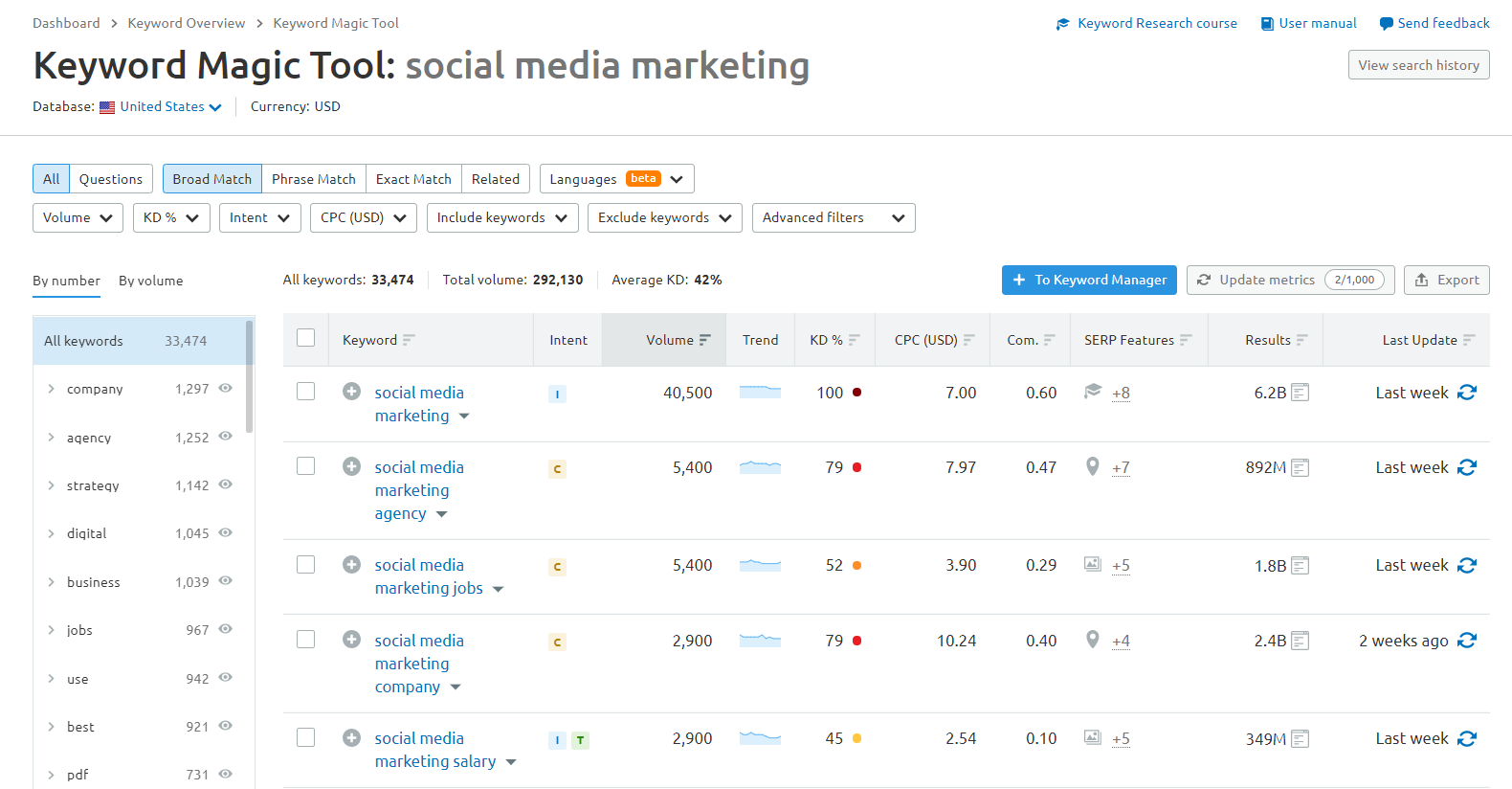Open the SERP results icon next to 892M
Image resolution: width=1512 pixels, height=789 pixels.
(x=1300, y=467)
